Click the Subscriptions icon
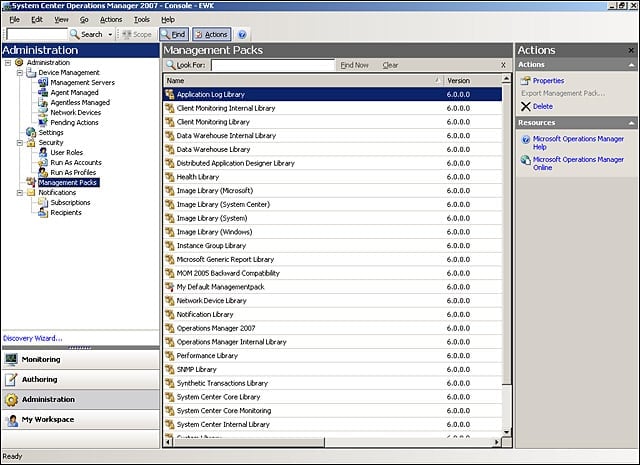The height and width of the screenshot is (465, 640). 43,202
